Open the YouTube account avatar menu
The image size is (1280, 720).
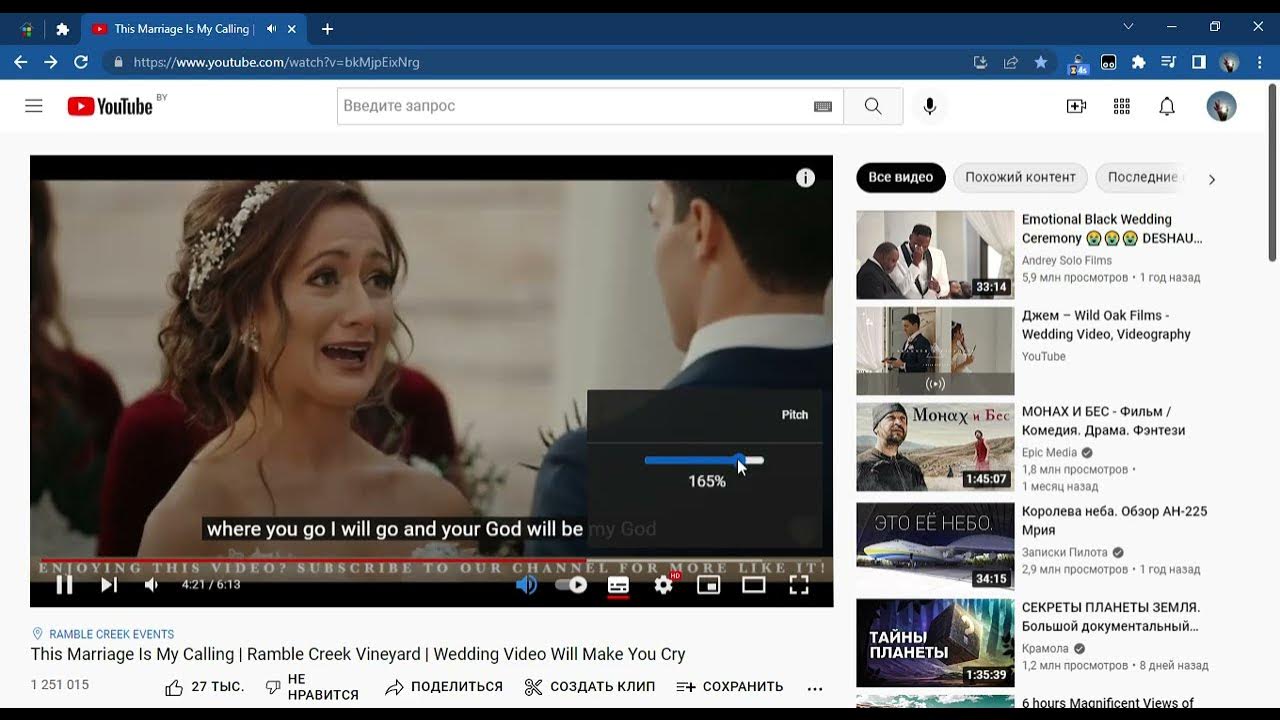click(1221, 106)
